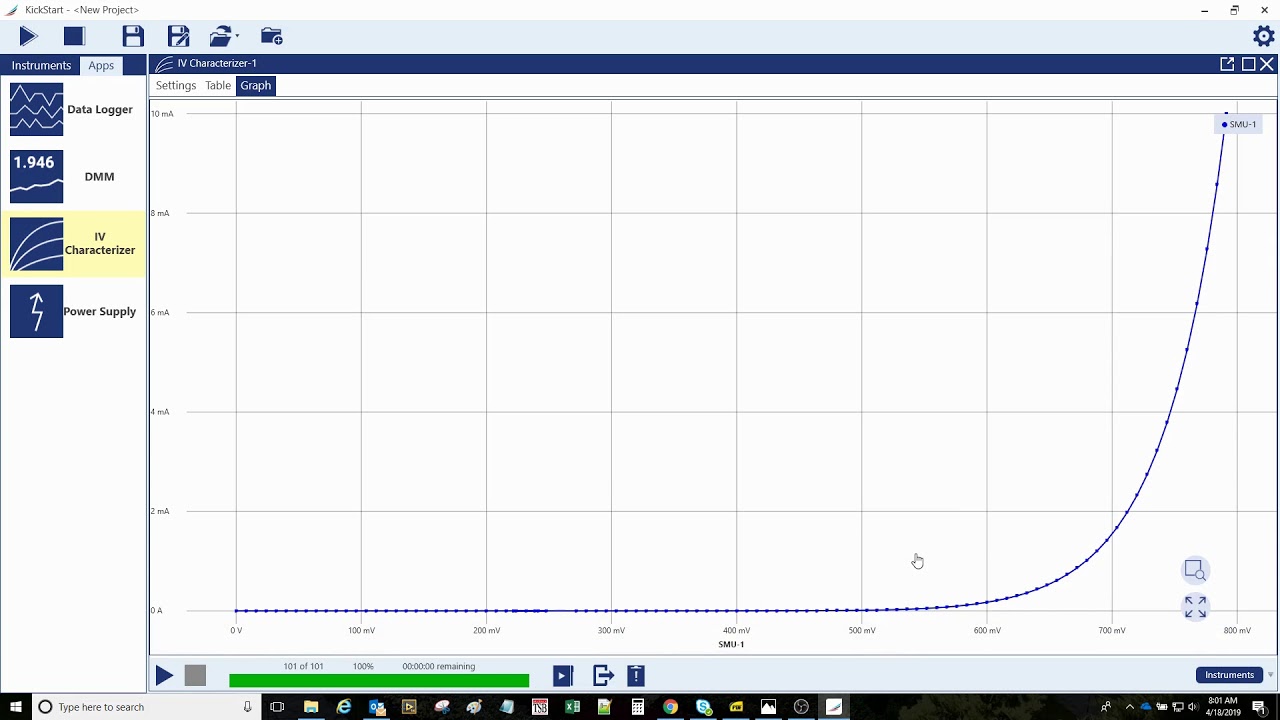Image resolution: width=1280 pixels, height=720 pixels.
Task: Choose Save As floppy-with-pencil icon
Action: 179,37
